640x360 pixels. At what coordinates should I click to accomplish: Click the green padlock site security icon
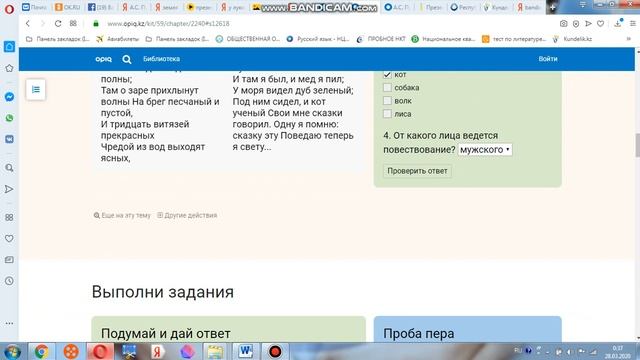click(96, 24)
